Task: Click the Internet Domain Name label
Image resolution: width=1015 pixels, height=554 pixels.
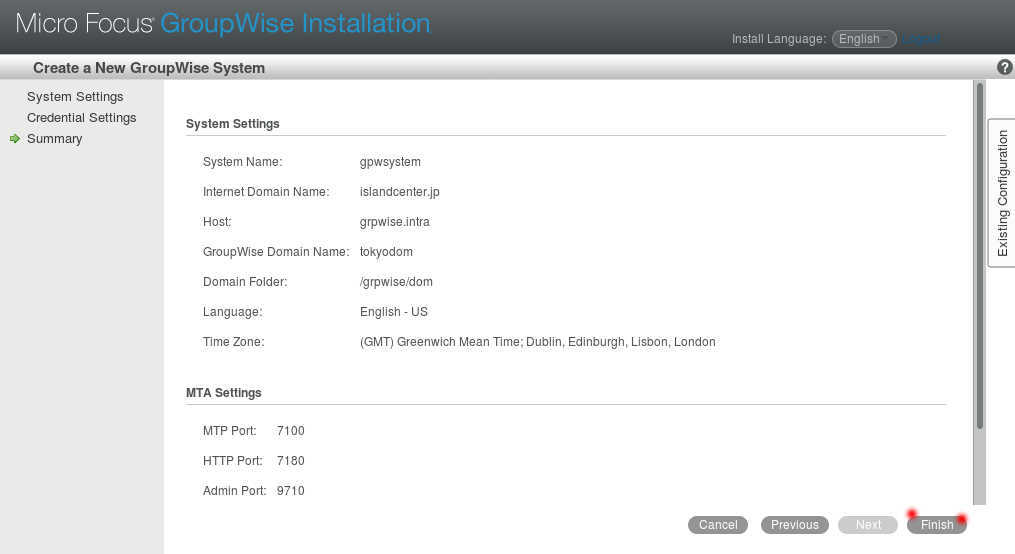Action: click(x=266, y=192)
